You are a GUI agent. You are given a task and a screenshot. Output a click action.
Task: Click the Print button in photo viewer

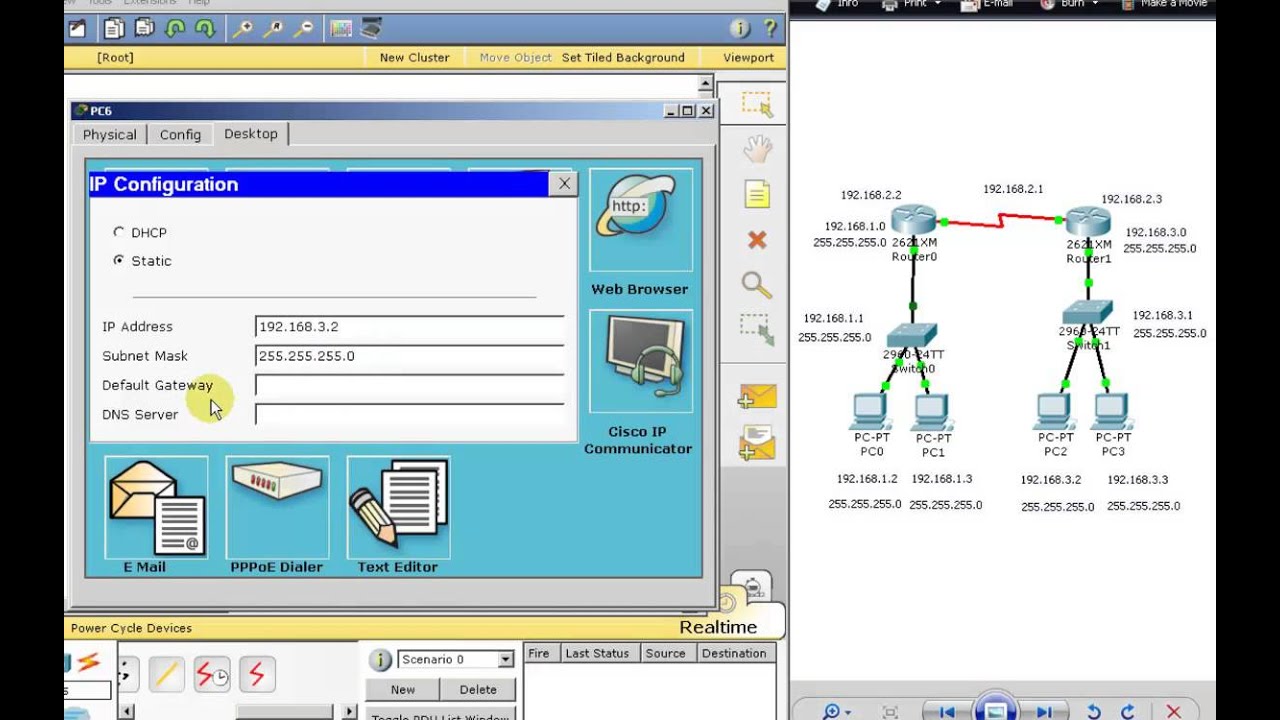tap(911, 4)
